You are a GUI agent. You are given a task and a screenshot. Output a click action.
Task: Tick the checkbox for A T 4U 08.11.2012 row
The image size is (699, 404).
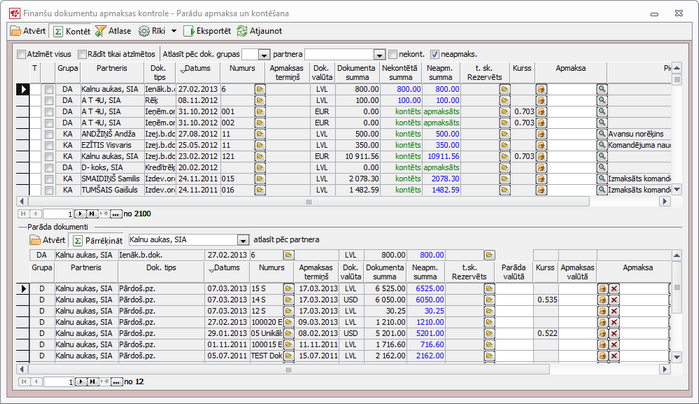(x=49, y=101)
